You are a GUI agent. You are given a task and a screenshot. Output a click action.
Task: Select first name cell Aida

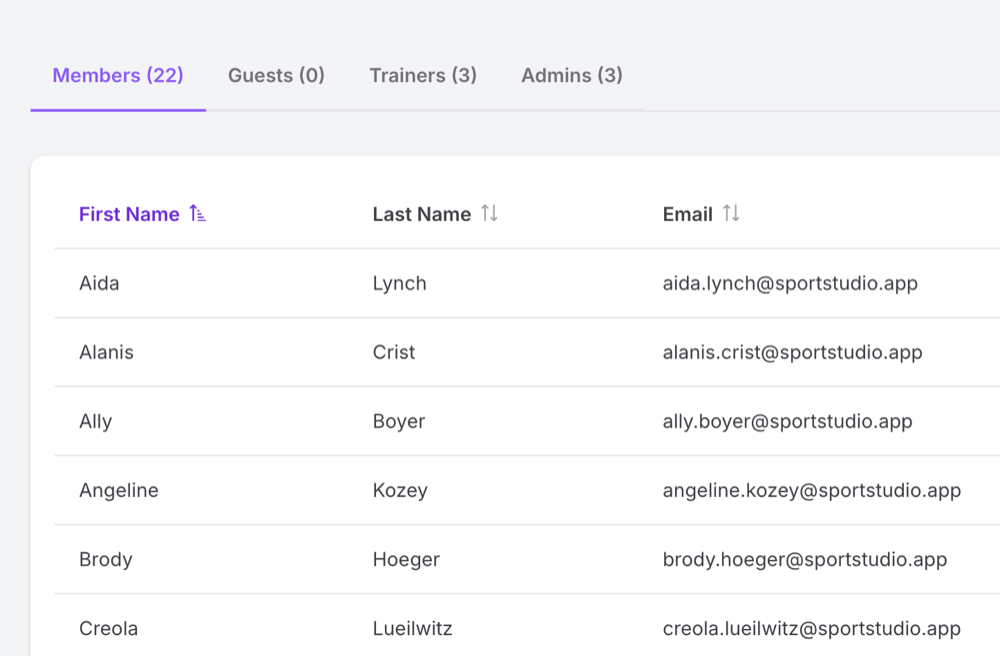click(x=99, y=283)
